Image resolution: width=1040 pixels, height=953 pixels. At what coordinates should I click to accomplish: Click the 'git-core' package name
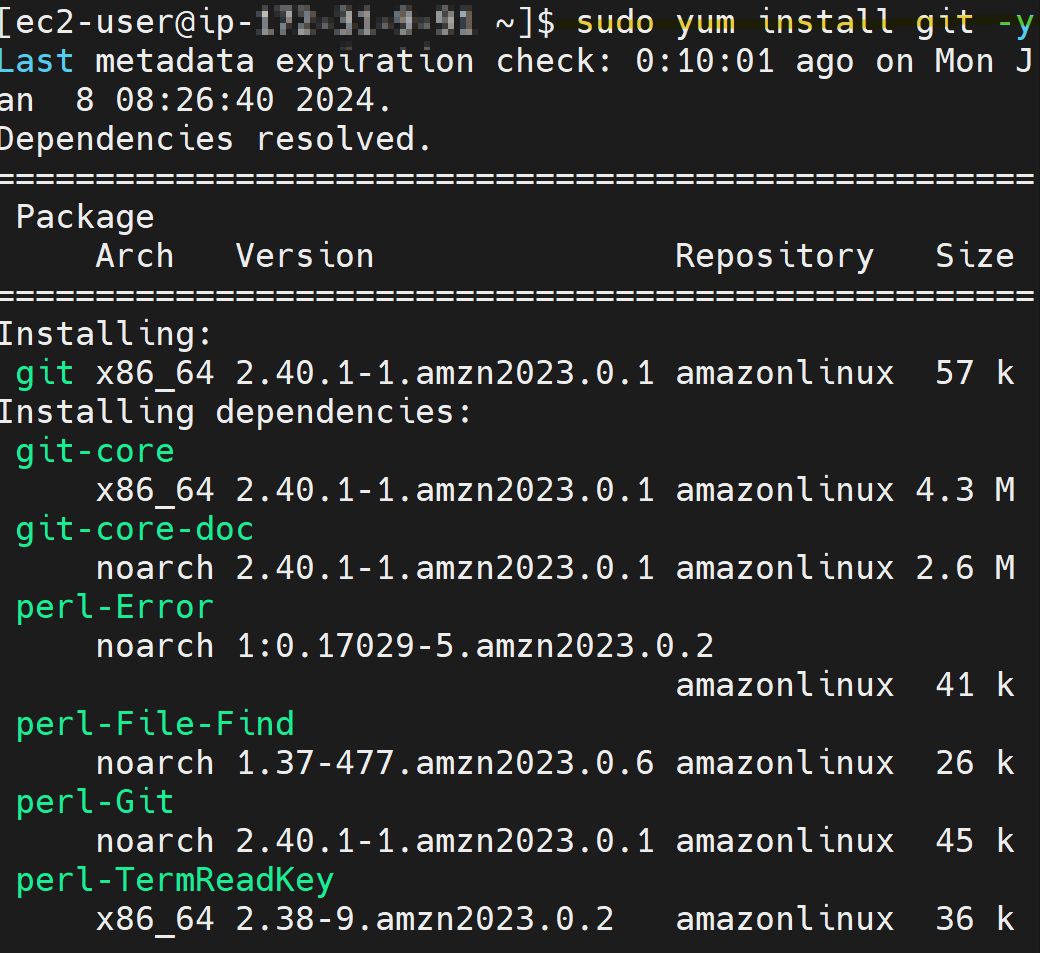95,452
